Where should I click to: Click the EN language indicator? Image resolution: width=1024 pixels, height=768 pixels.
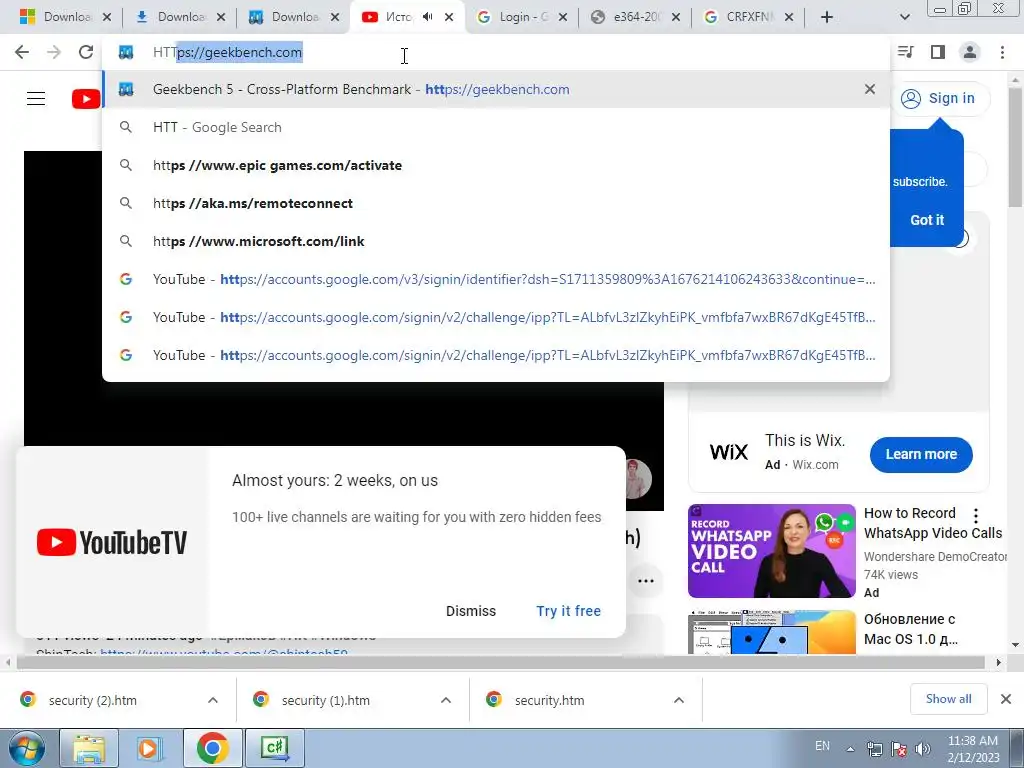[x=822, y=746]
